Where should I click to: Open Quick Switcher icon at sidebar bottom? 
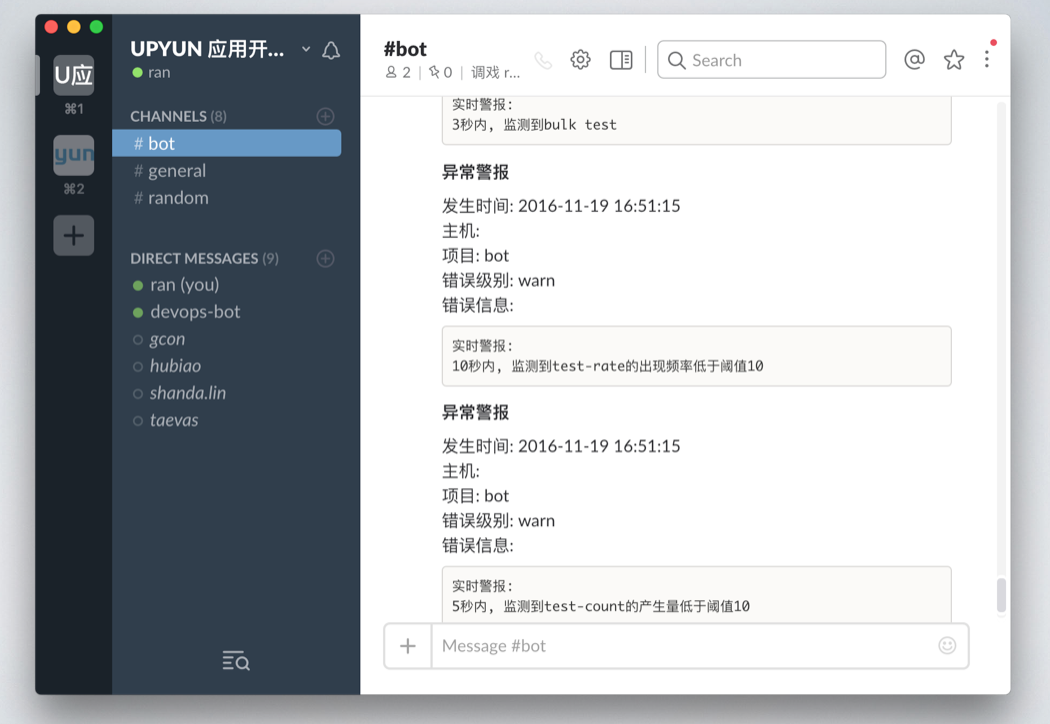[236, 660]
